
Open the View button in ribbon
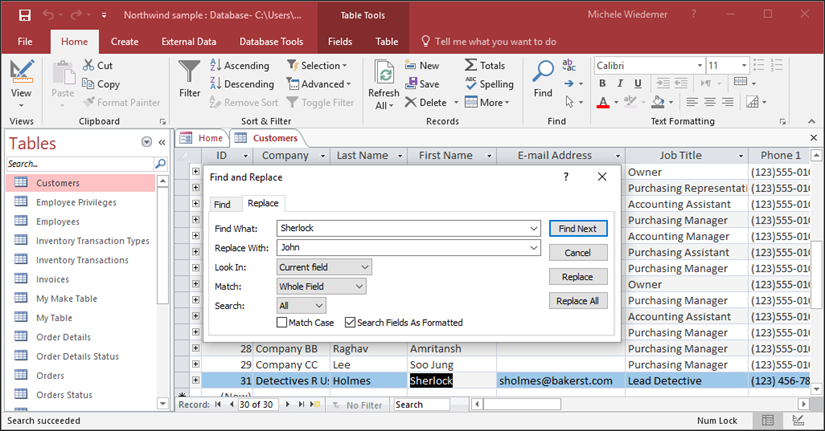click(x=21, y=83)
